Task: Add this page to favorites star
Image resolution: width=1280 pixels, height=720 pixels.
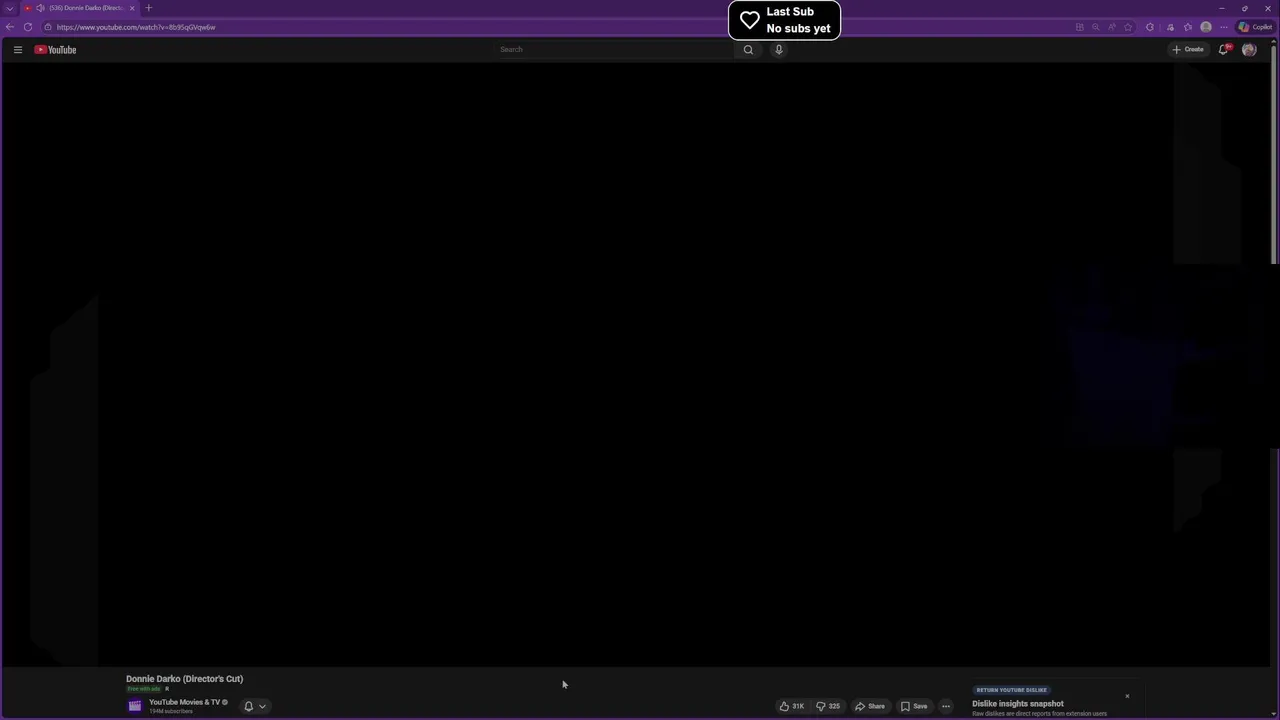Action: [x=1128, y=27]
